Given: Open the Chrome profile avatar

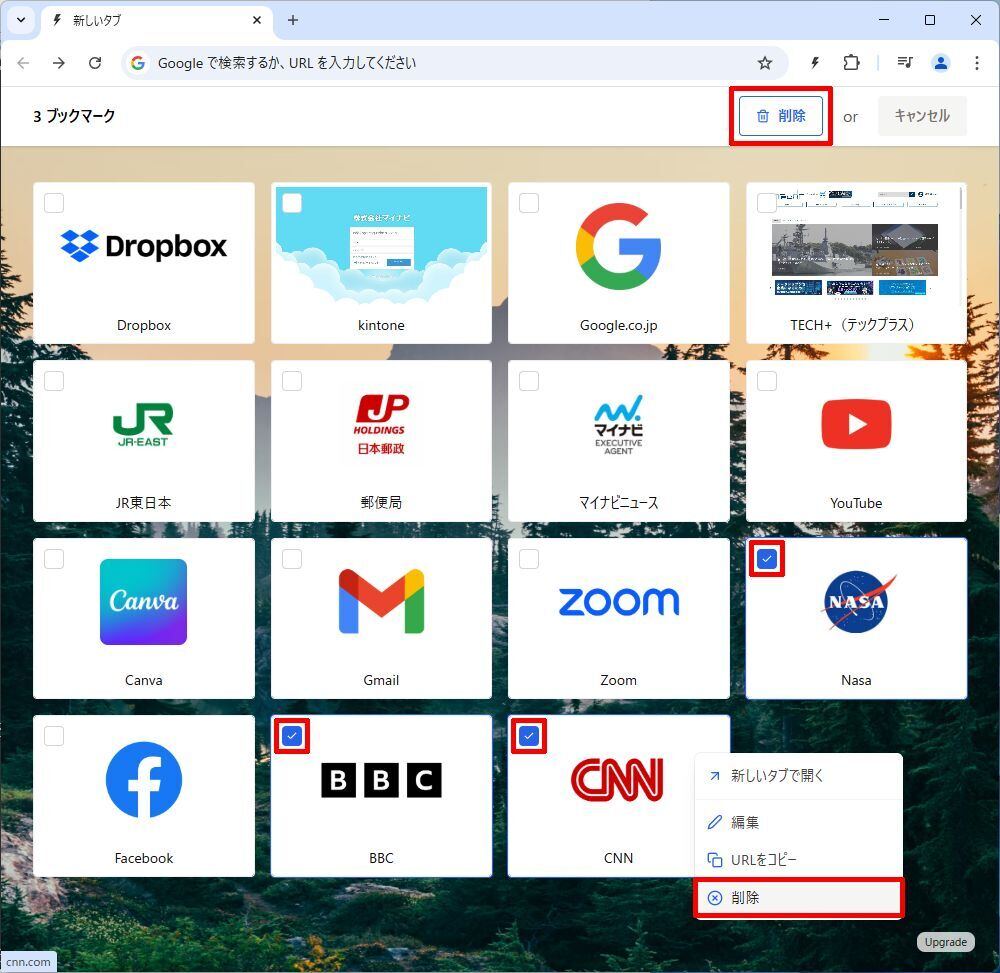Looking at the screenshot, I should click(941, 62).
